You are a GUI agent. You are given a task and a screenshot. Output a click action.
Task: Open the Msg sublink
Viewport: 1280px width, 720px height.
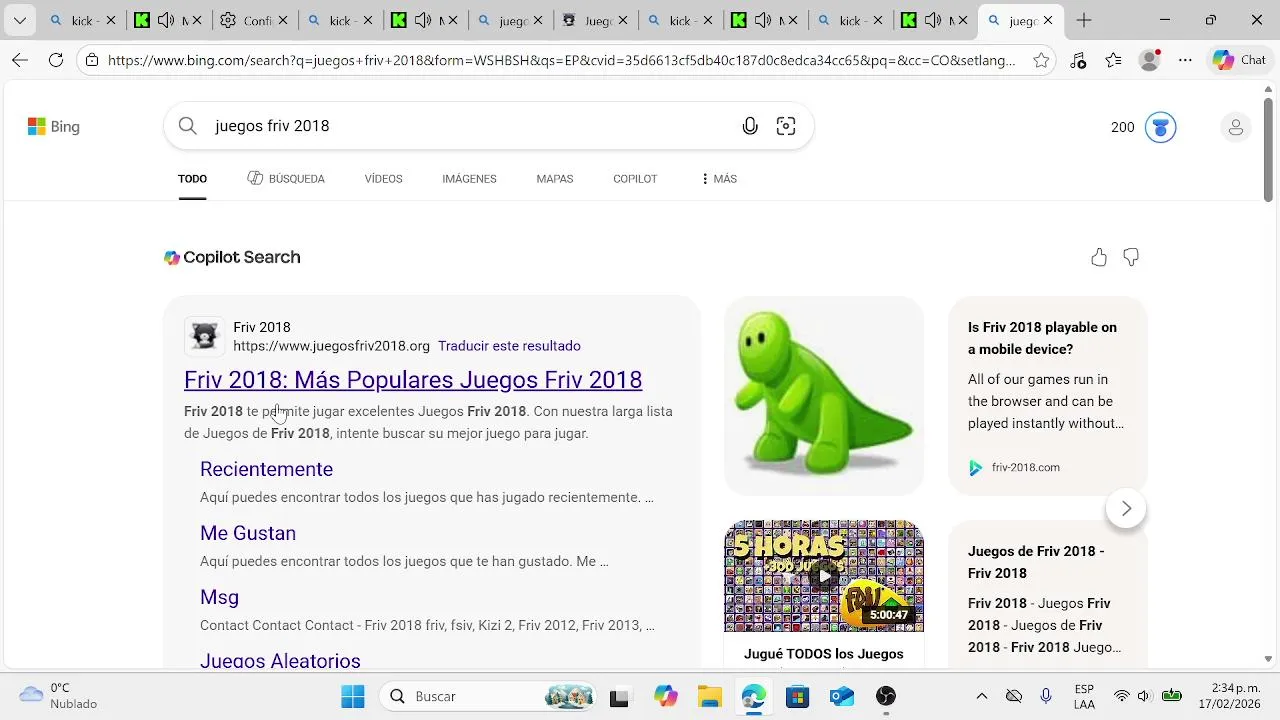coord(219,597)
